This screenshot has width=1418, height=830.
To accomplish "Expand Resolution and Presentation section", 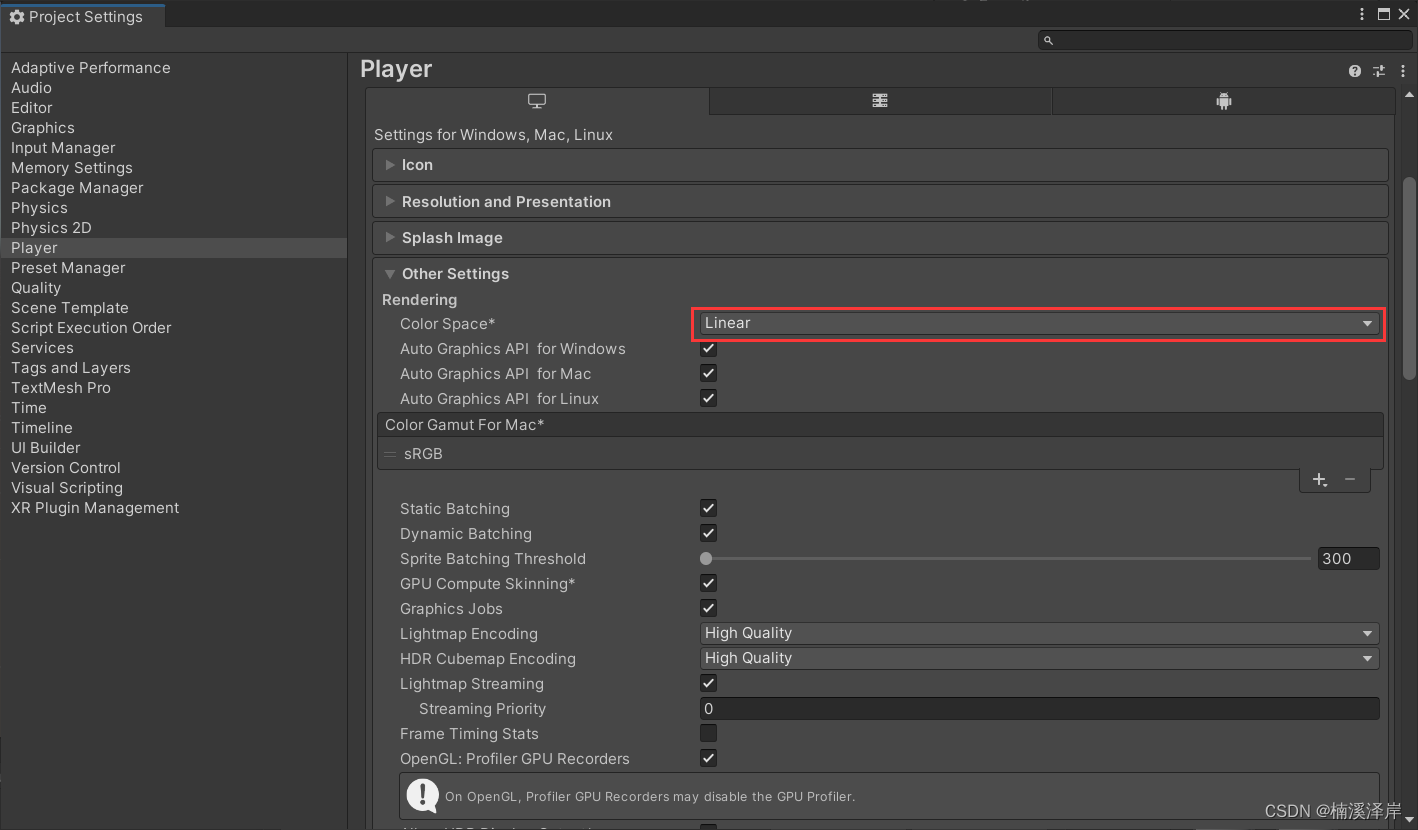I will [880, 201].
